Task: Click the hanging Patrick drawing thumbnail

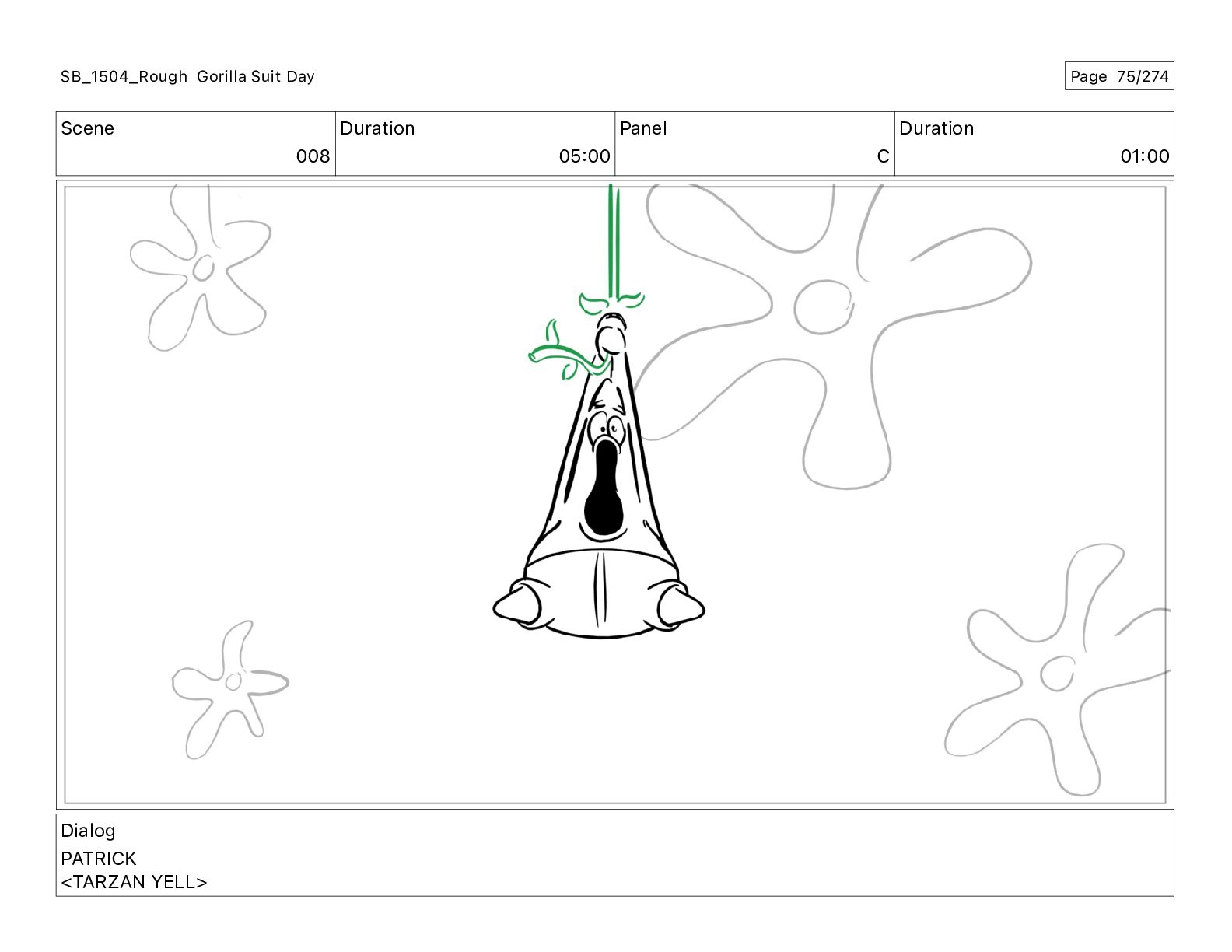Action: (x=599, y=474)
